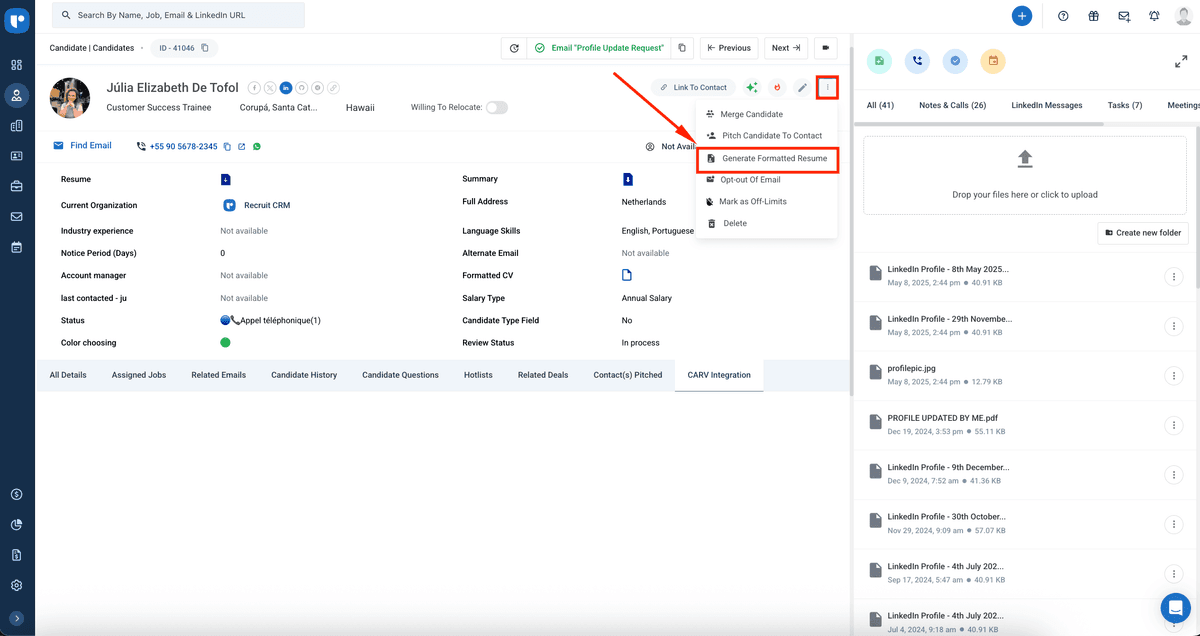Toggle the Willing To Relocate switch
This screenshot has height=636, width=1200.
tap(497, 107)
